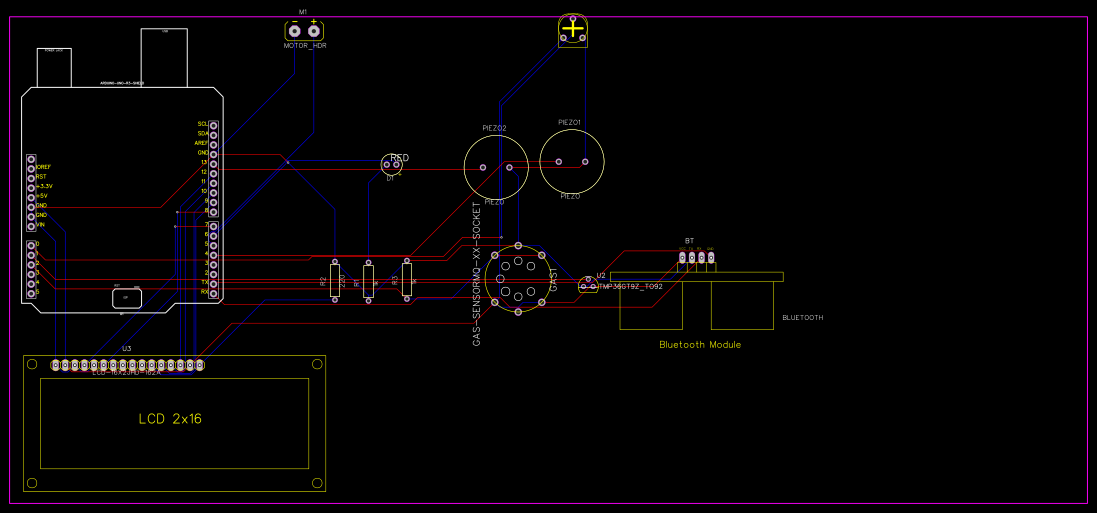Select the yellow-cross potentiometer component at top
1097x513 pixels.
(573, 30)
